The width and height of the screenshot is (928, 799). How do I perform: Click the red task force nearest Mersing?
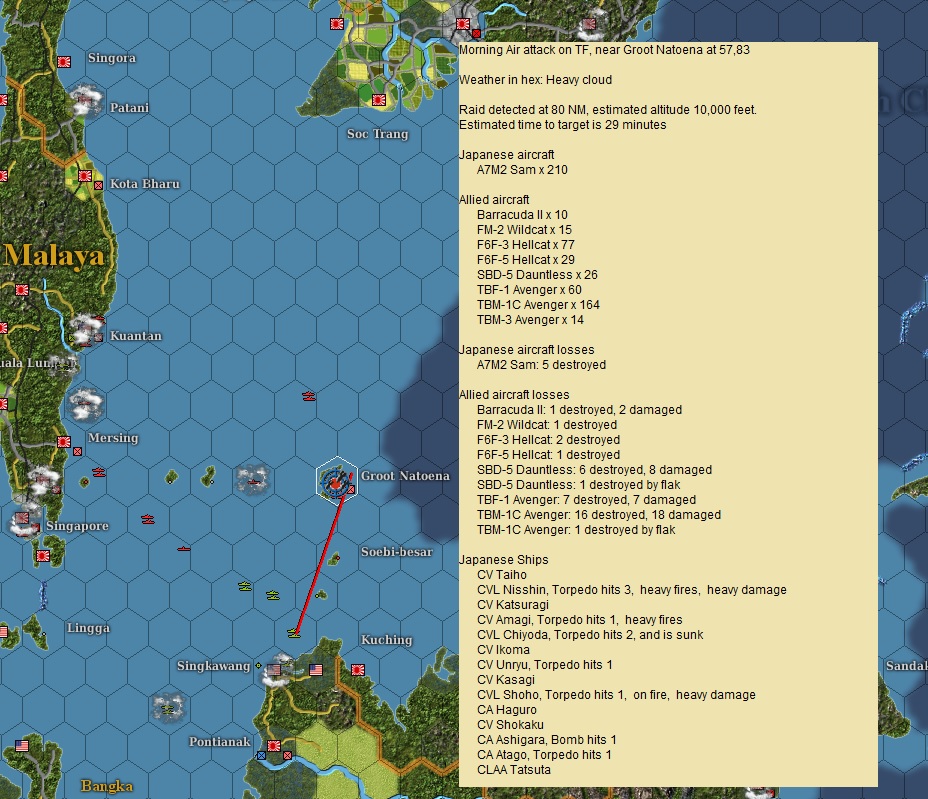tap(98, 472)
